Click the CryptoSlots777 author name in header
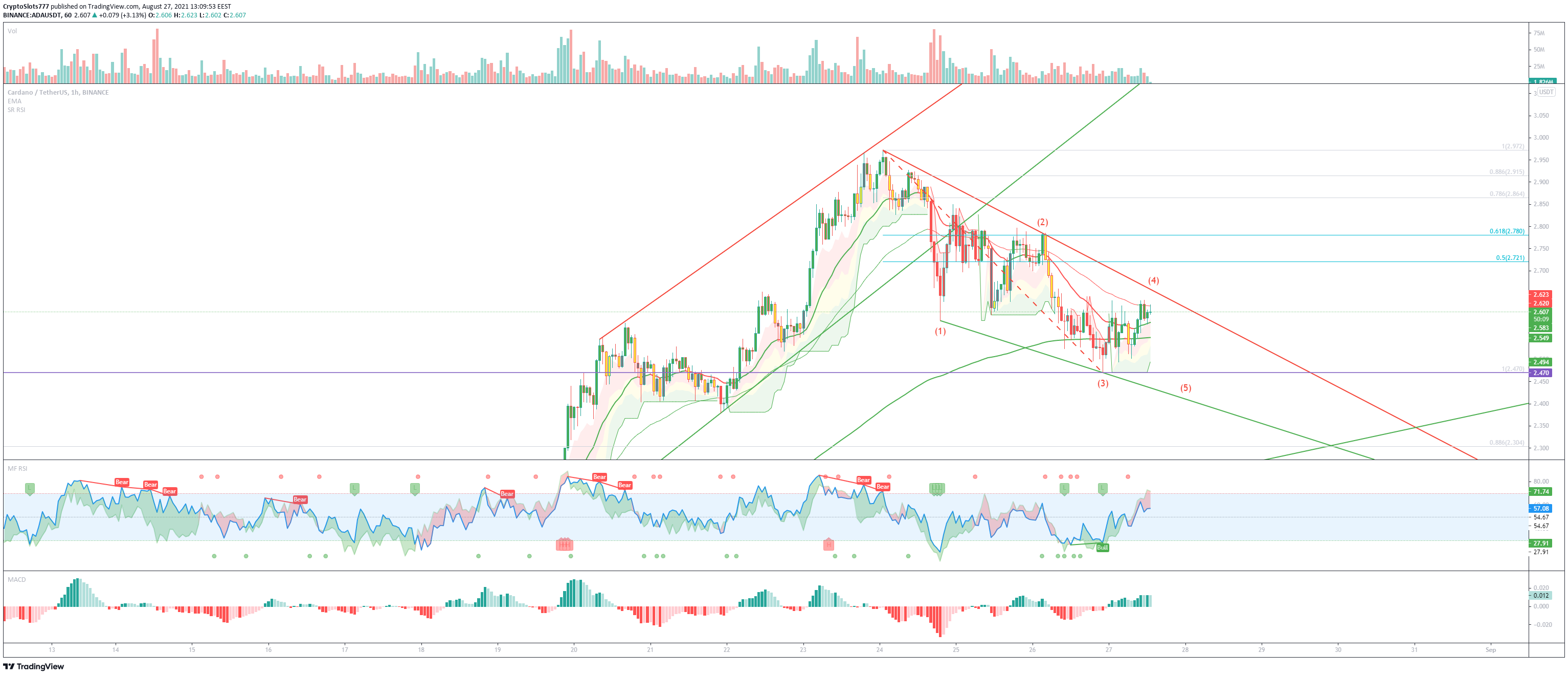 tap(26, 6)
